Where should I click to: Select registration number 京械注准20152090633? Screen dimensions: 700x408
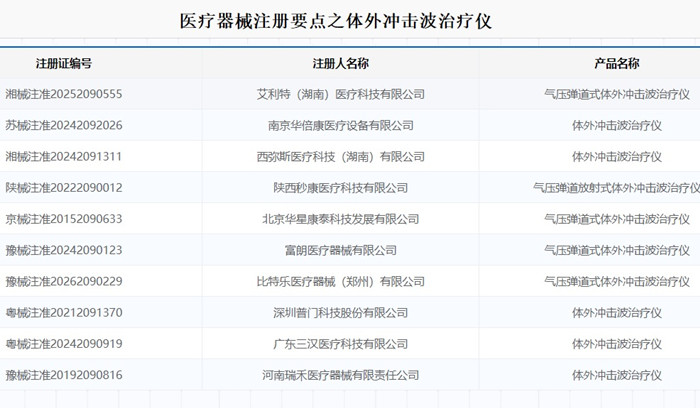pos(64,219)
